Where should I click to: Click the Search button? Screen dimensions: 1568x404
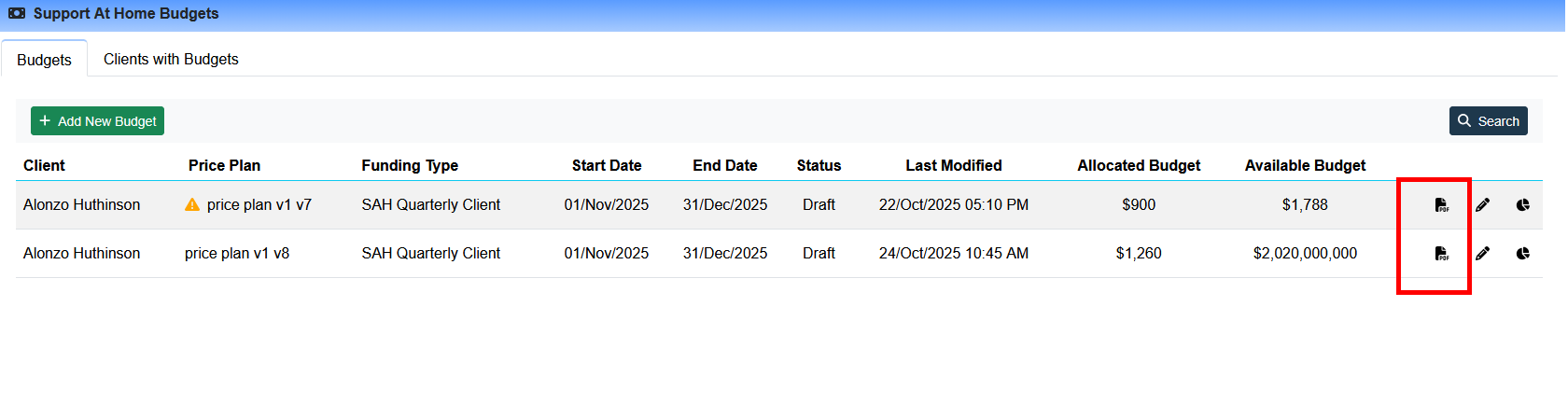[x=1488, y=121]
